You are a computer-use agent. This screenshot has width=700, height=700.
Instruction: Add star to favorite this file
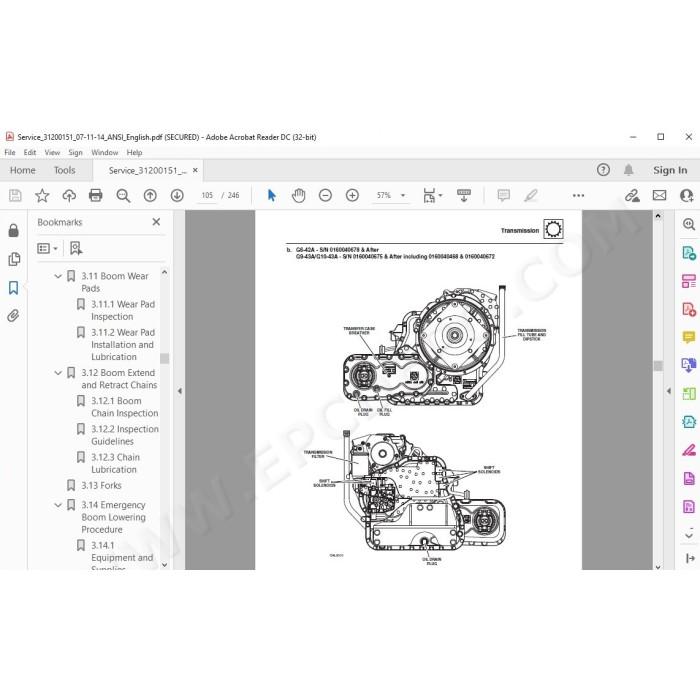tap(42, 195)
